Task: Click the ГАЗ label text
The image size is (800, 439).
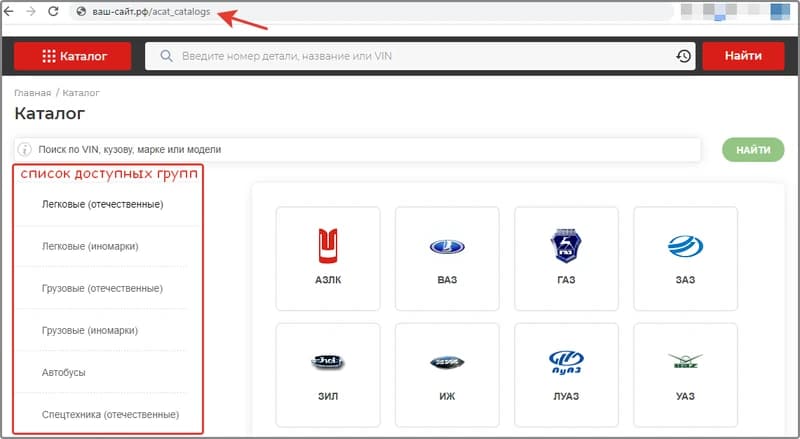Action: click(x=566, y=280)
